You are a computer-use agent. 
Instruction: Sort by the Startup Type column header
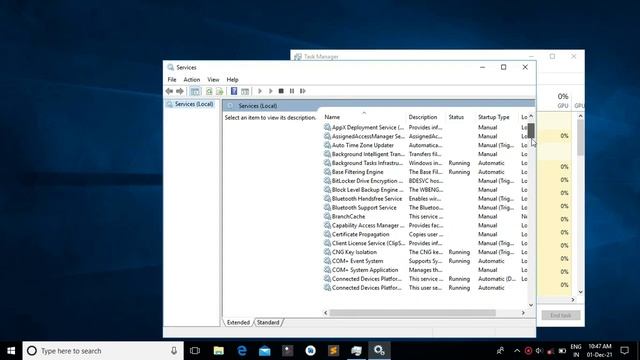(x=498, y=117)
